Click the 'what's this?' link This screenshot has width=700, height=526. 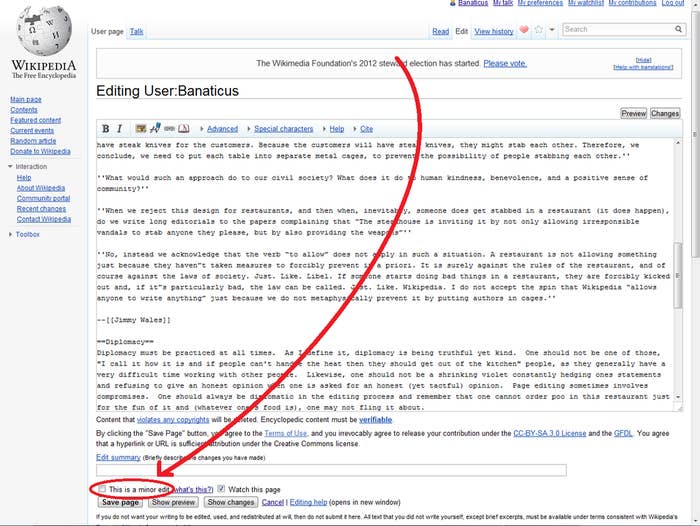(193, 489)
